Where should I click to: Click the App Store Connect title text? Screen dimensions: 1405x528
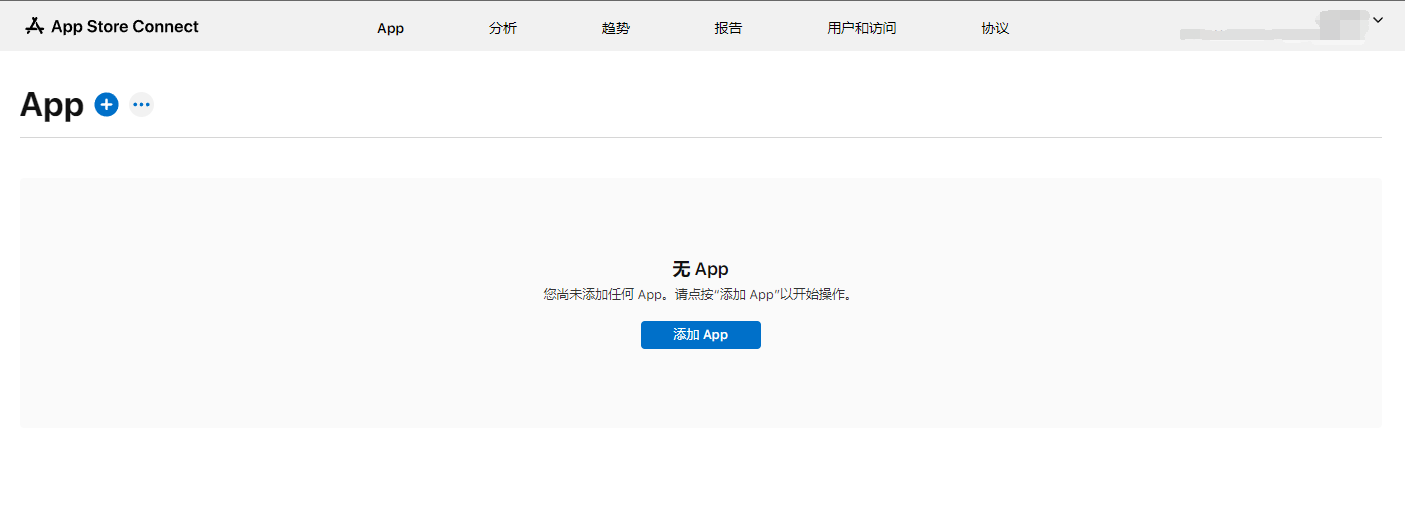pyautogui.click(x=125, y=27)
